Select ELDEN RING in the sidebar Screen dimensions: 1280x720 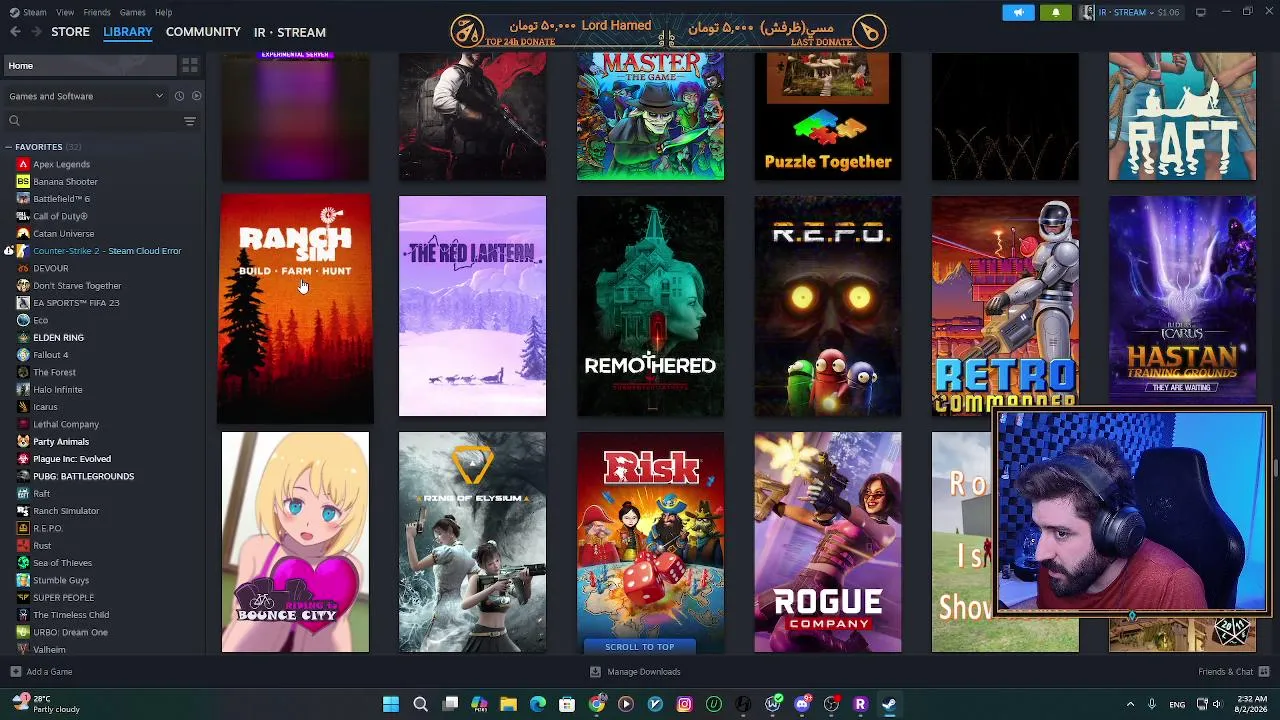(58, 338)
